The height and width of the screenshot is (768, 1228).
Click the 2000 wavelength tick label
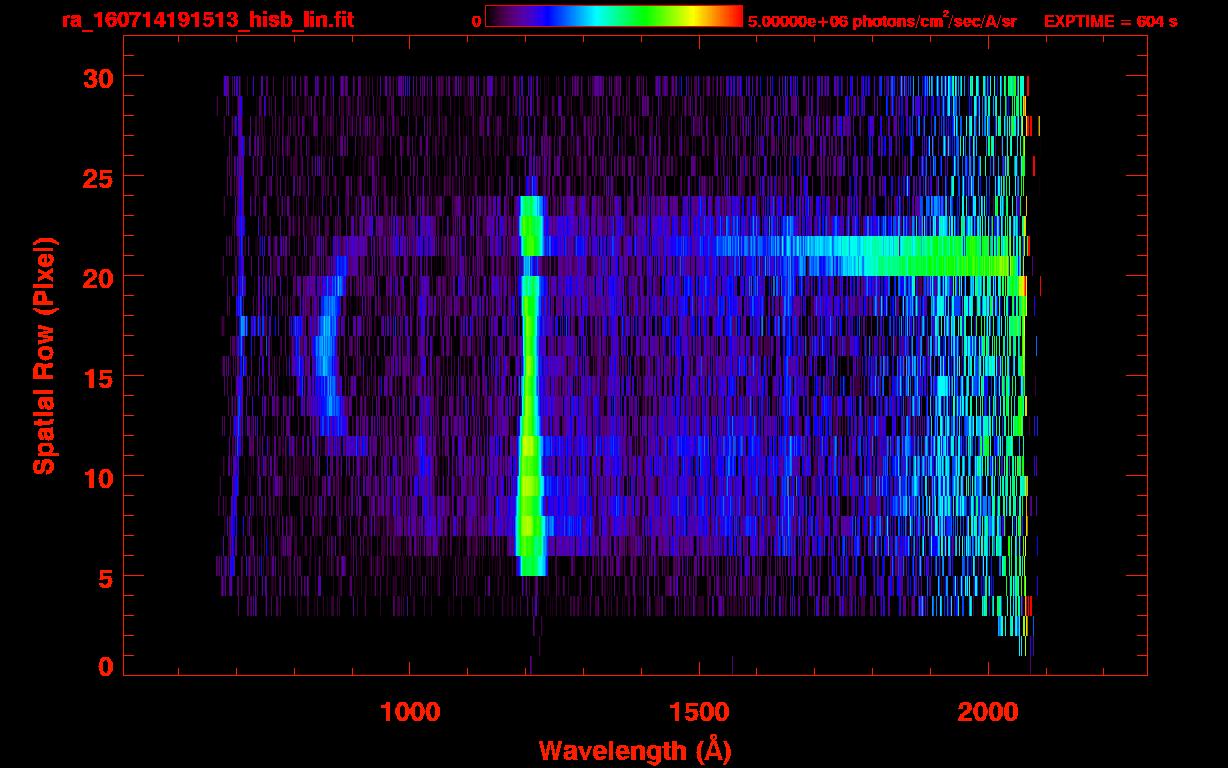point(988,712)
